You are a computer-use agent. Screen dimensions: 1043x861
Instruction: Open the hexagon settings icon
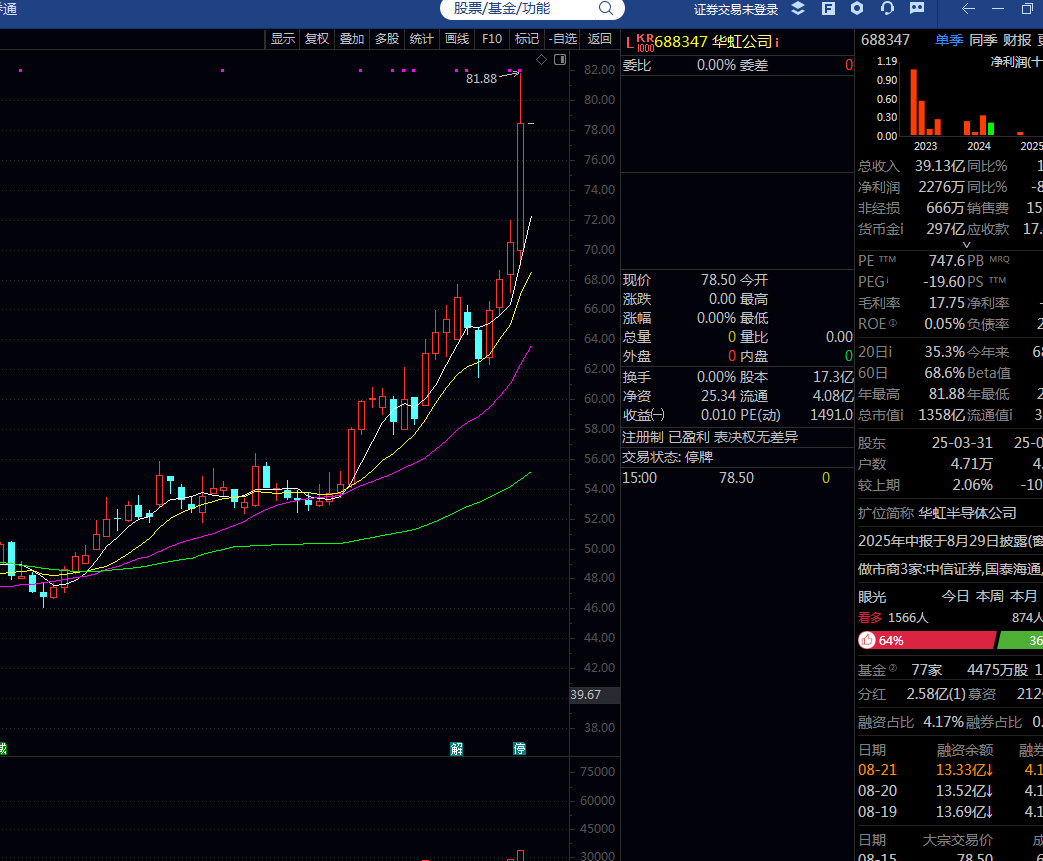pos(857,8)
